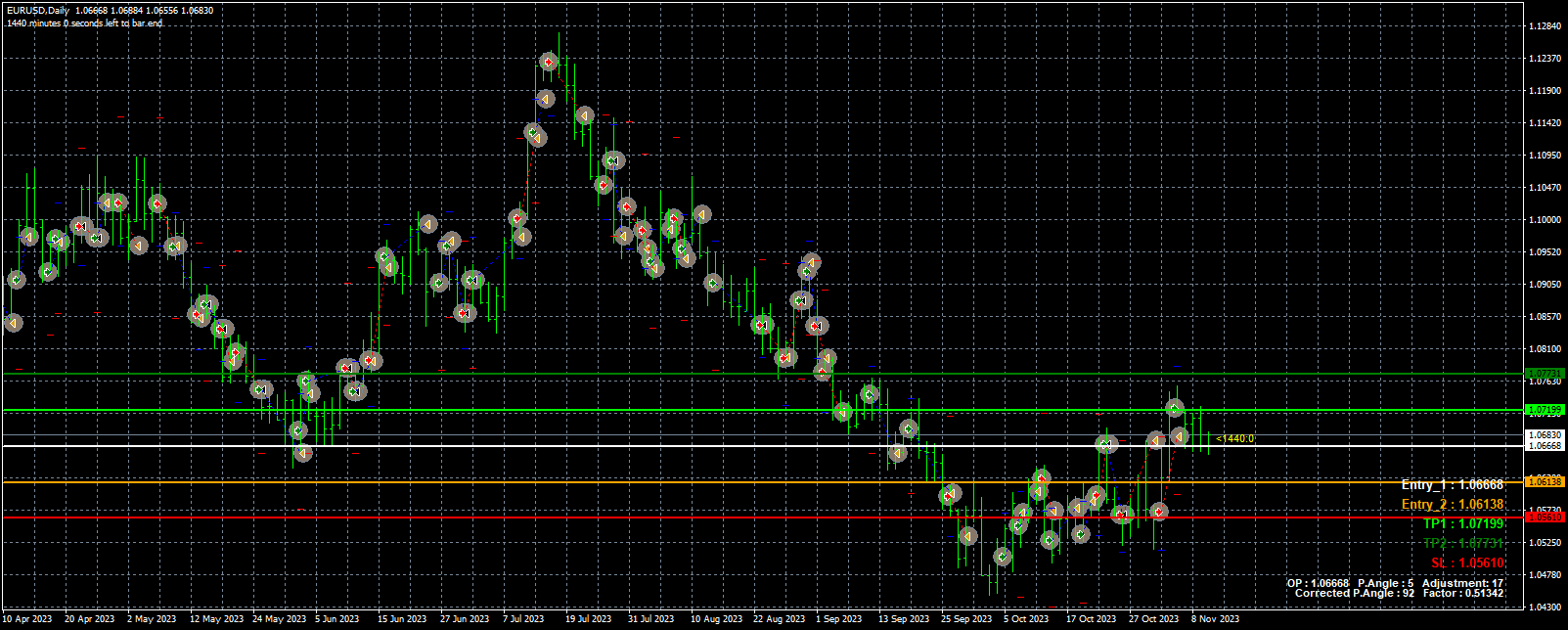Select the TP2 : 1.07731 label
The width and height of the screenshot is (1568, 630).
pyautogui.click(x=1463, y=544)
